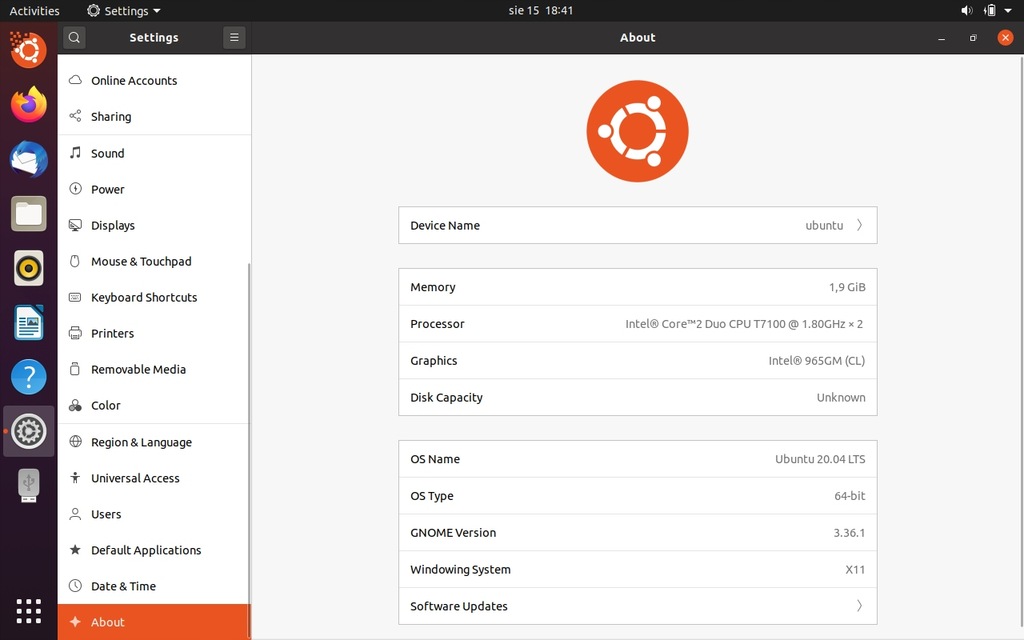Viewport: 1024px width, 640px height.
Task: Click the Online Accounts cloud icon
Action: point(76,80)
